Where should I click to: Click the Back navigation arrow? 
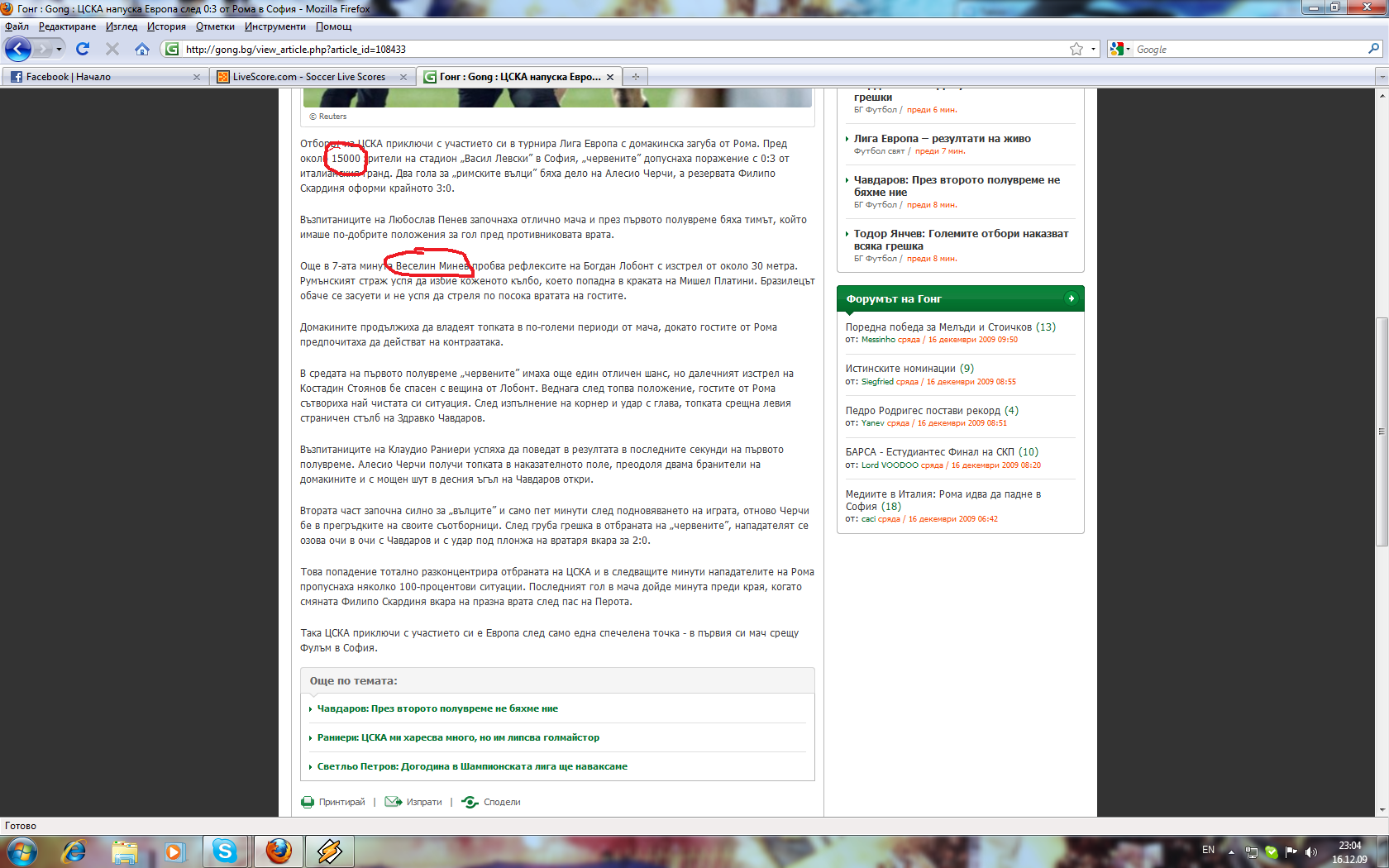coord(18,50)
